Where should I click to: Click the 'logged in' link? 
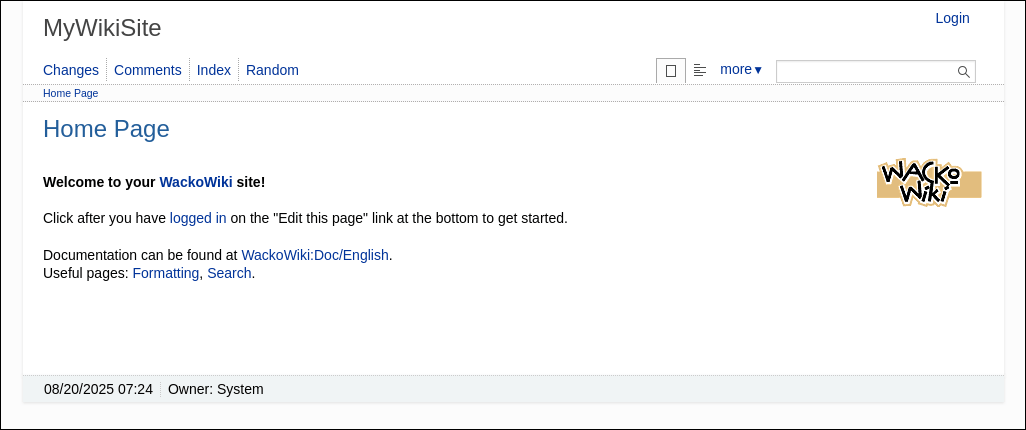pyautogui.click(x=198, y=218)
